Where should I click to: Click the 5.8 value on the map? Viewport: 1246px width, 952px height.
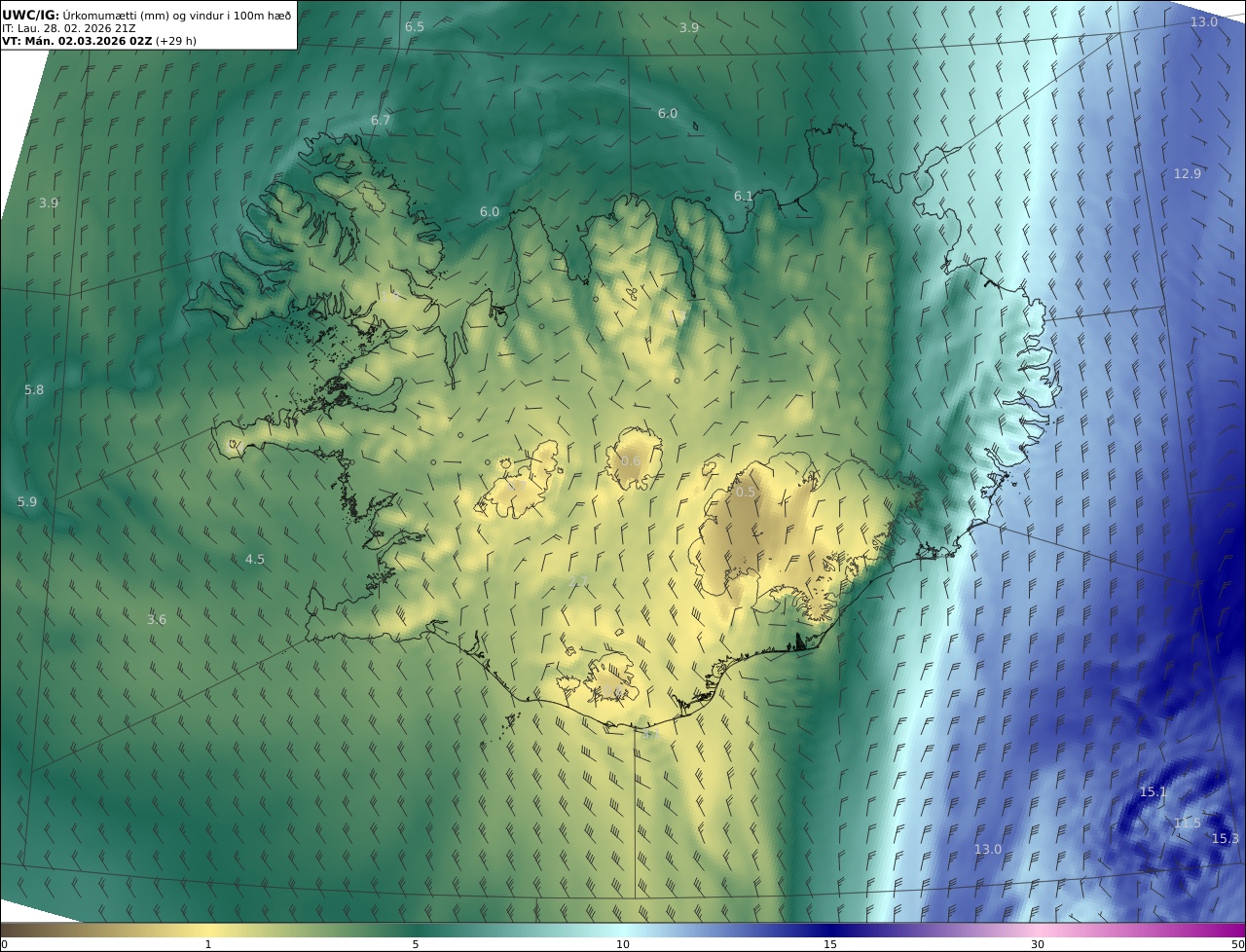pos(34,389)
